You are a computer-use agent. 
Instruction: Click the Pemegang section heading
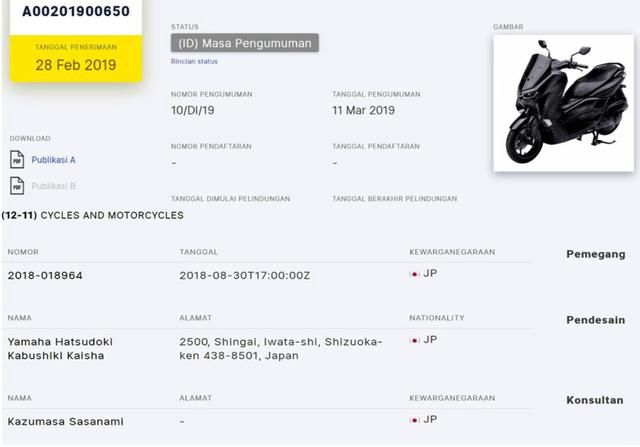[x=596, y=254]
